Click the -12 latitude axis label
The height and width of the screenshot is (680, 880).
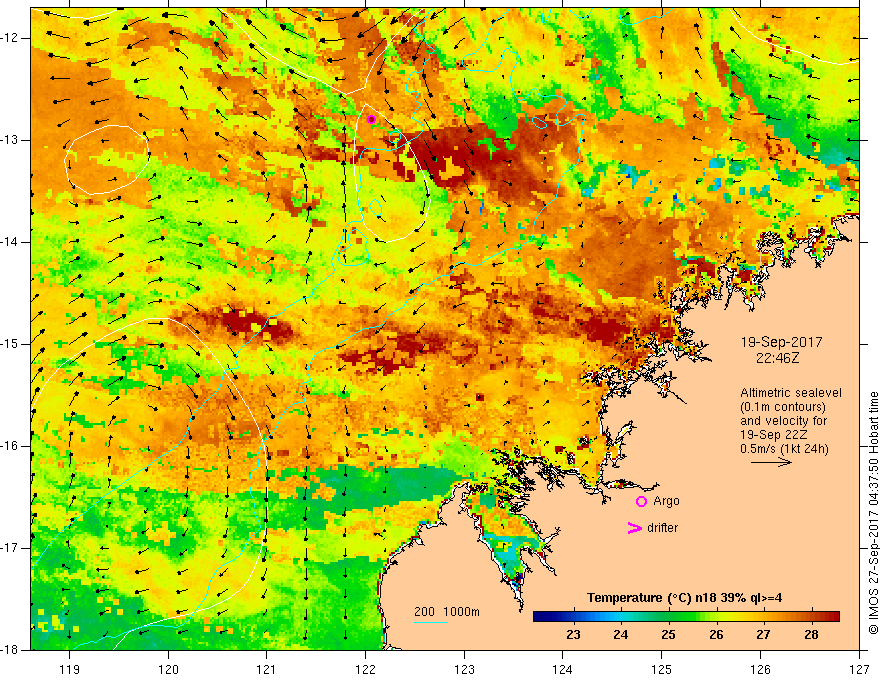click(x=10, y=38)
